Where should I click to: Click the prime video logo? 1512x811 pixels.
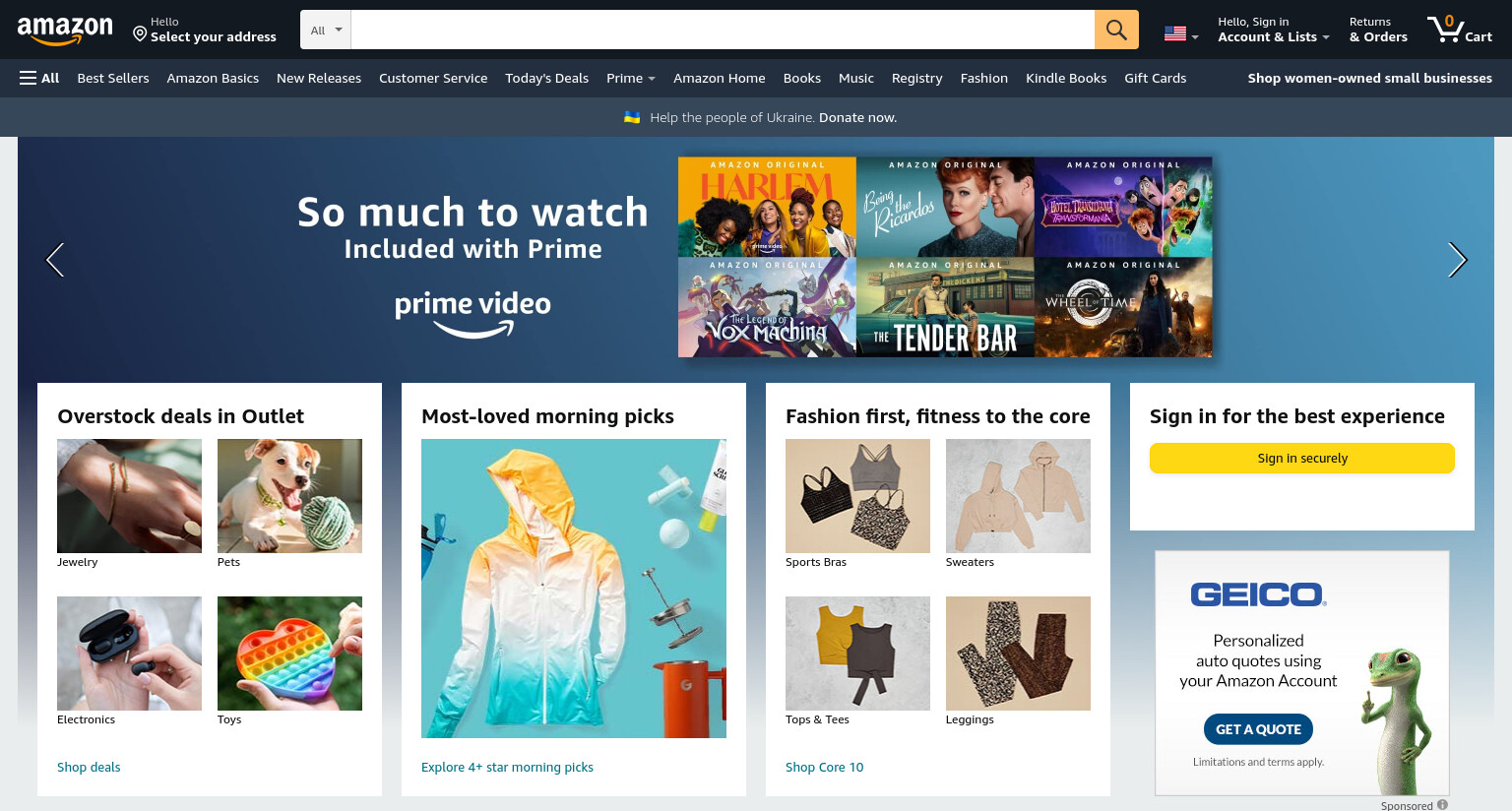[472, 314]
